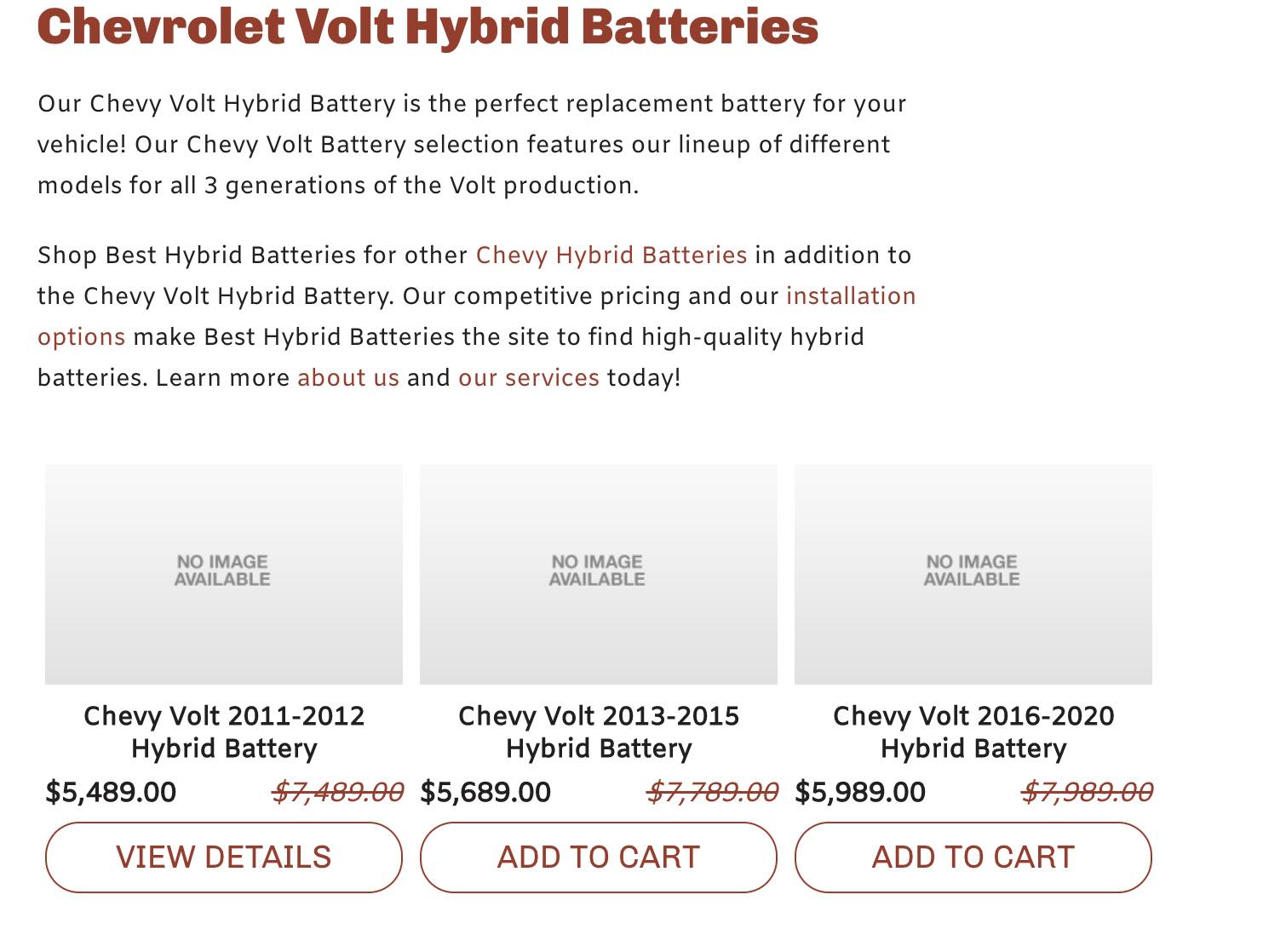This screenshot has width=1286, height=952.
Task: Select the Chevy Volt 2016-2020 image thumbnail
Action: point(973,574)
